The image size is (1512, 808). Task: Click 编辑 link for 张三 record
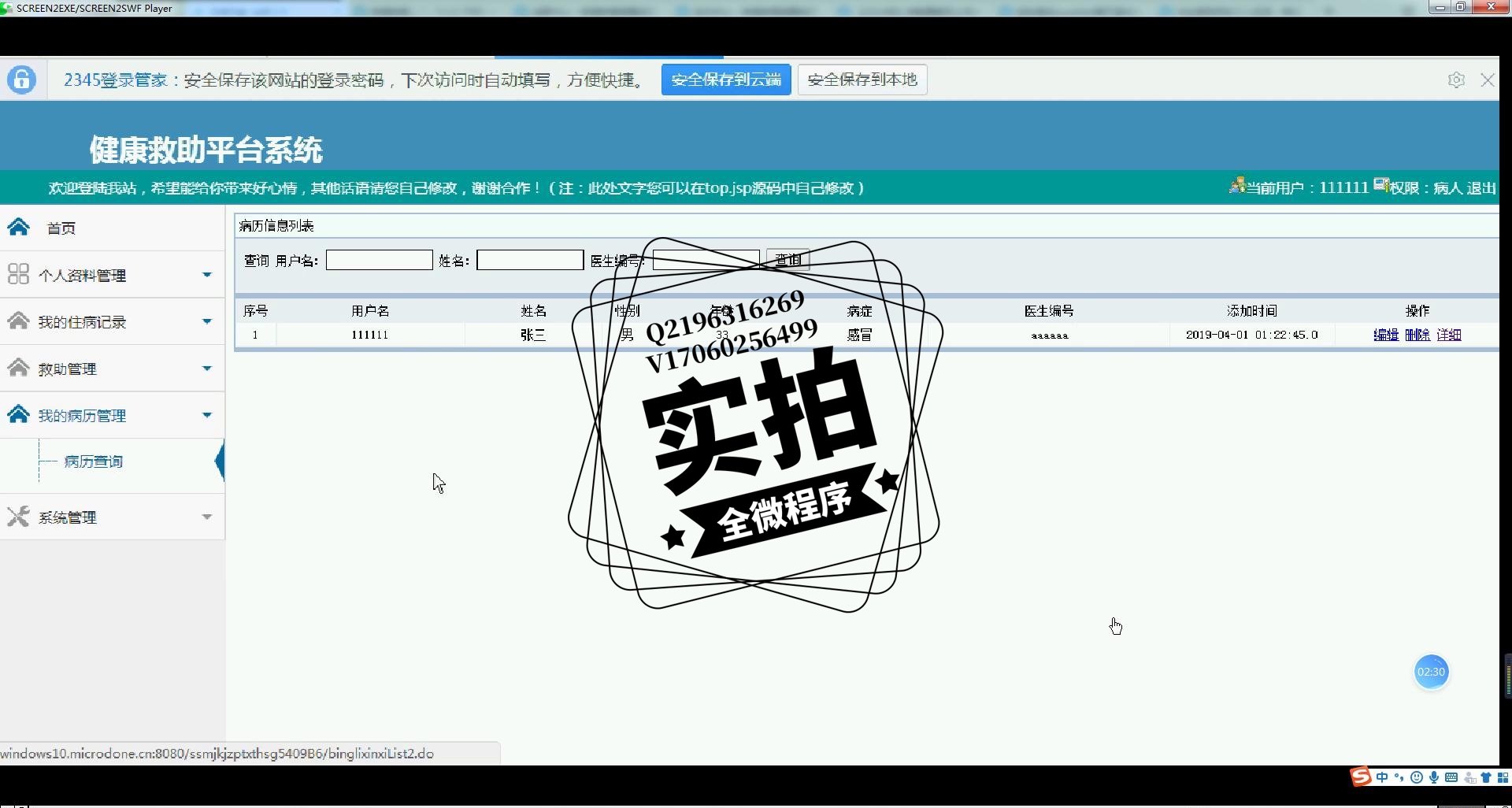(x=1386, y=335)
